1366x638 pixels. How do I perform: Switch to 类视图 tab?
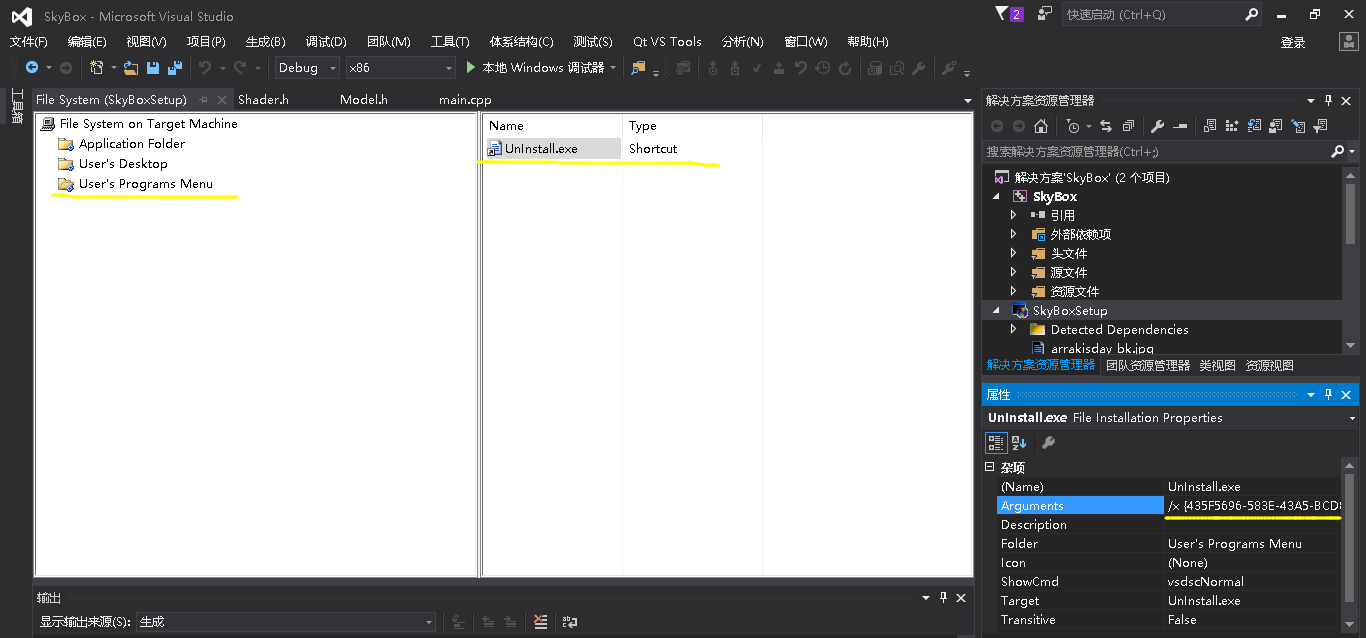coord(1217,366)
